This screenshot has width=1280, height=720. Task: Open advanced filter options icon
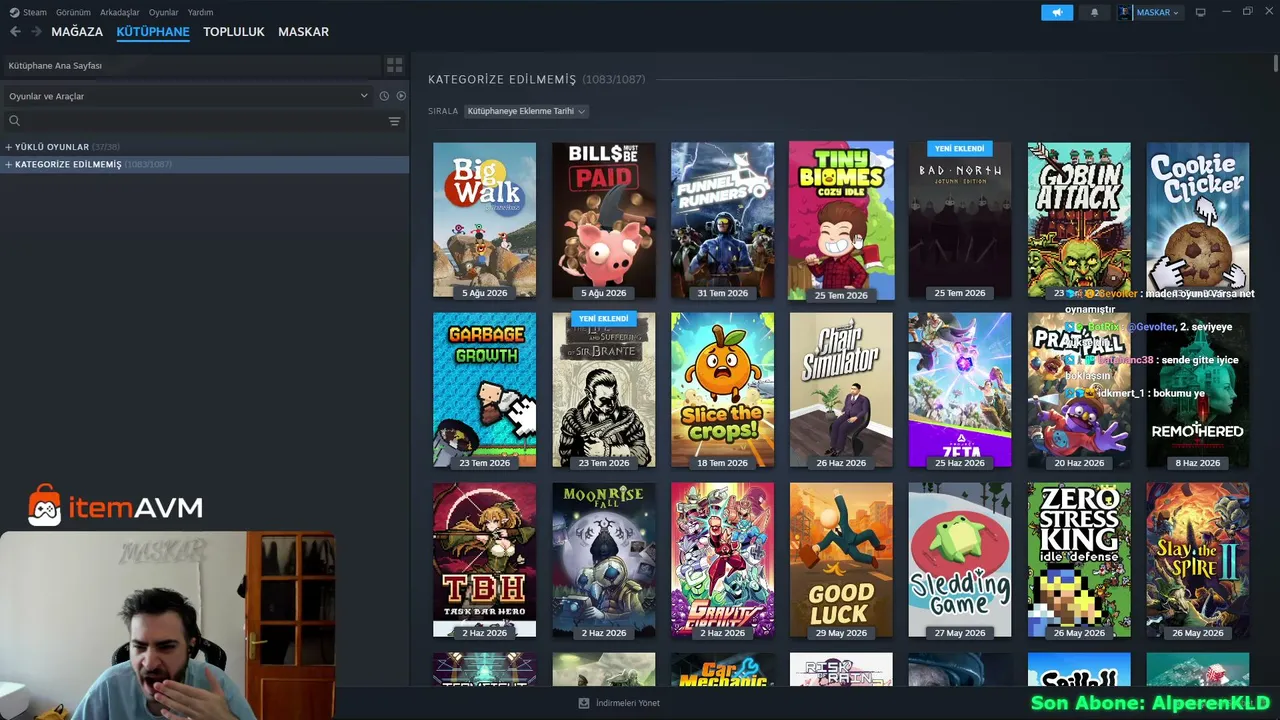click(x=394, y=121)
